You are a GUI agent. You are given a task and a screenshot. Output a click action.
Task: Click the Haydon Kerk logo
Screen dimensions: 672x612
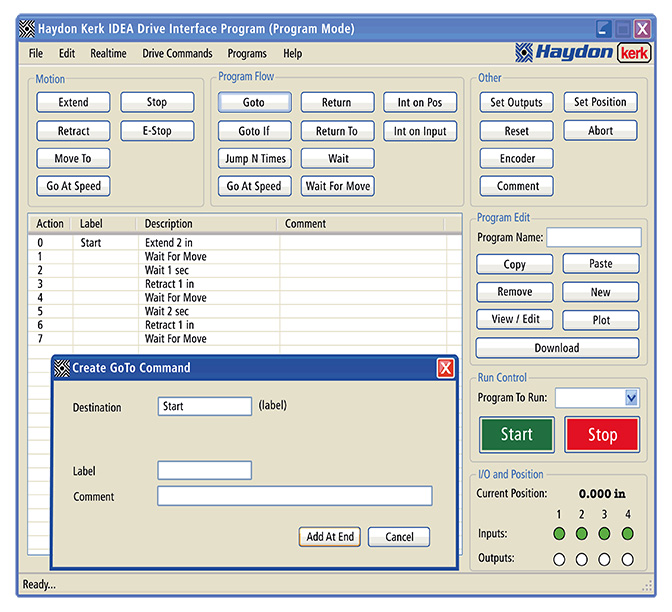click(582, 53)
